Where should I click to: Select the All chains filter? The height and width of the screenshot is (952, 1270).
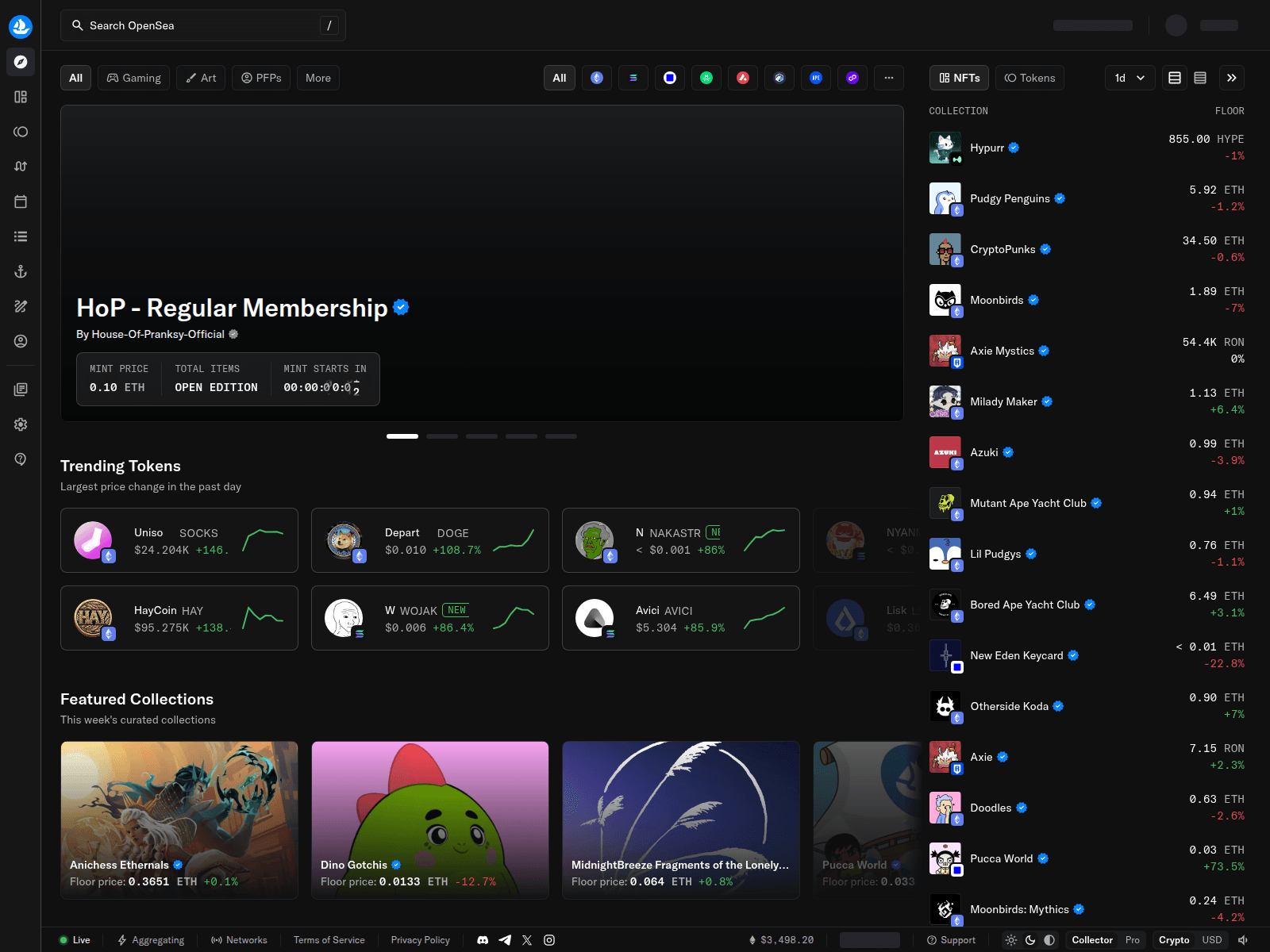click(560, 78)
